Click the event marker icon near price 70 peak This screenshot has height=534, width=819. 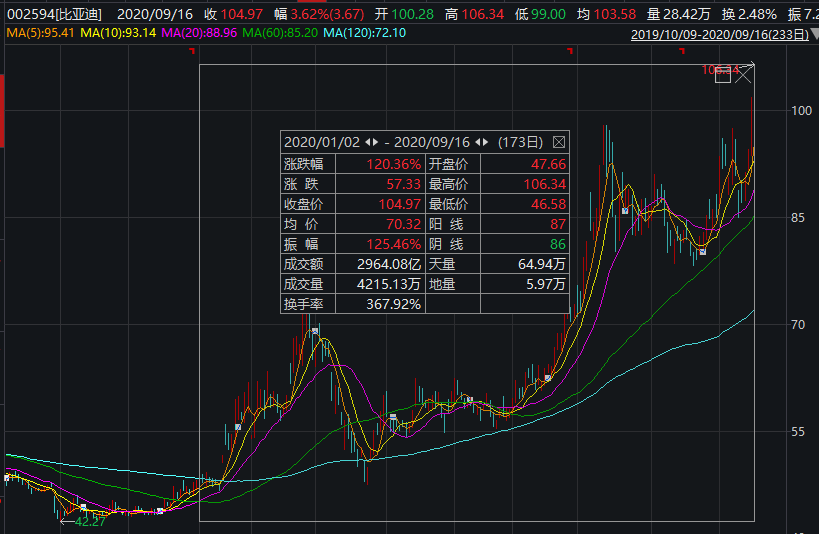(x=315, y=331)
